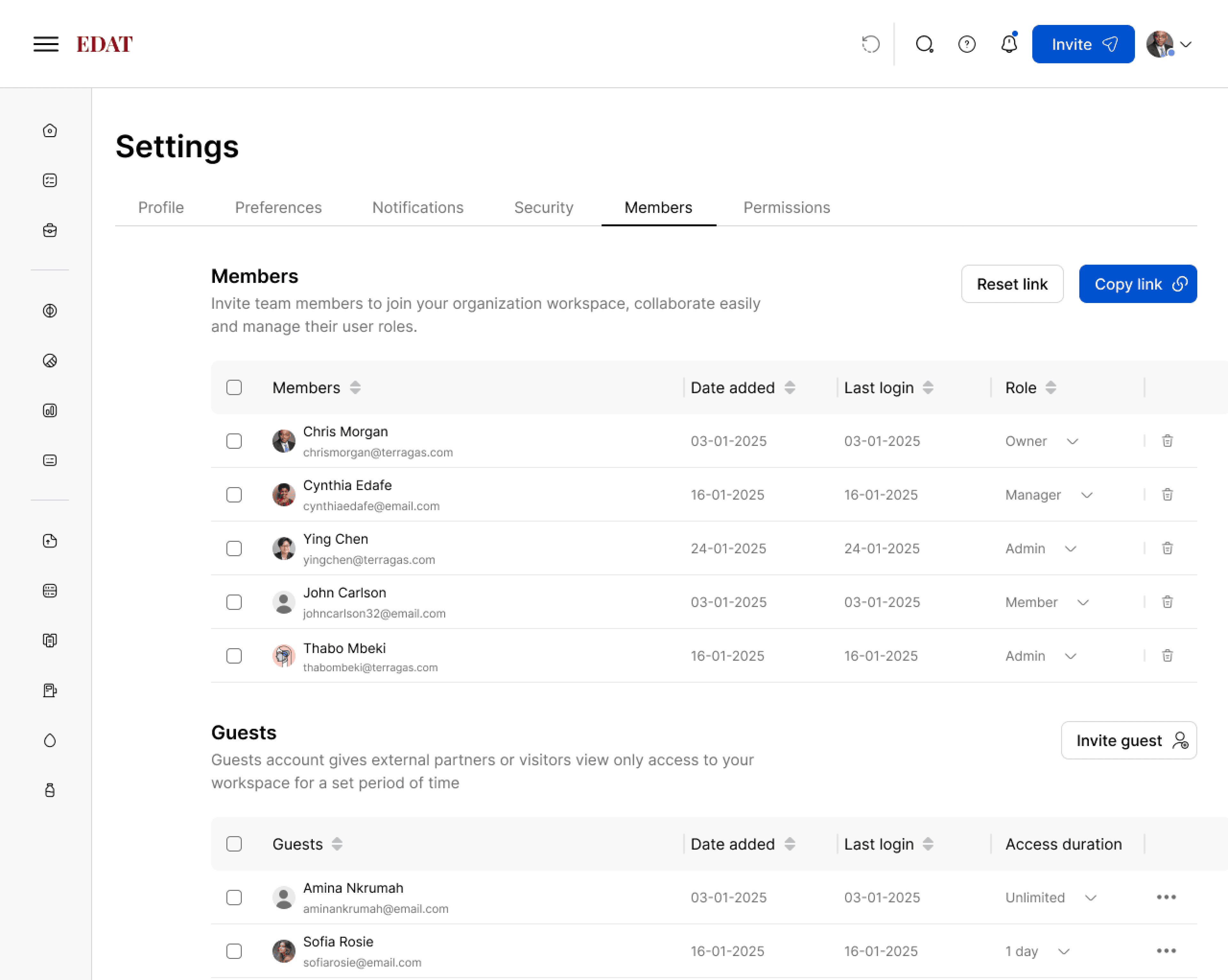Open search with magnifier icon

[x=924, y=44]
